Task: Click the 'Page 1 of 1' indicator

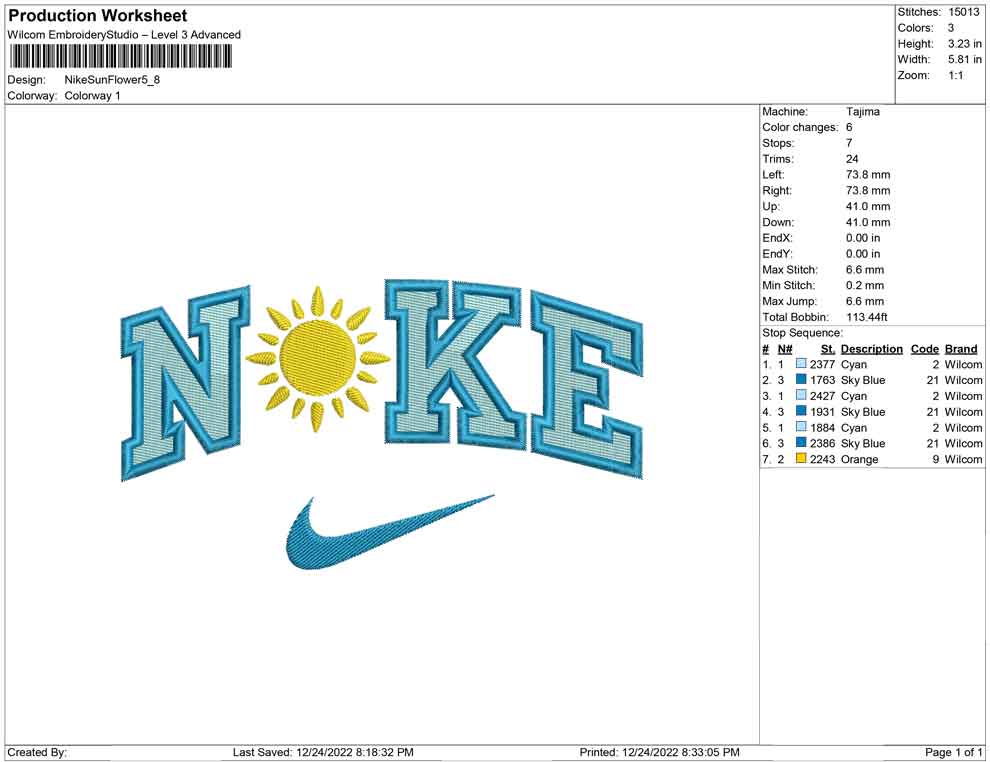Action: [x=953, y=752]
